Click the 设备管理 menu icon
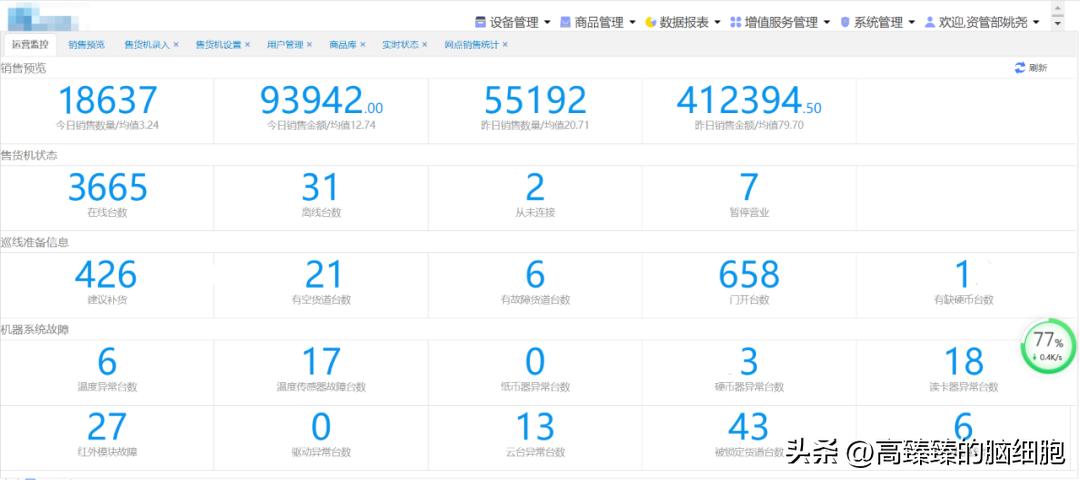Viewport: 1080px width, 480px height. click(481, 21)
